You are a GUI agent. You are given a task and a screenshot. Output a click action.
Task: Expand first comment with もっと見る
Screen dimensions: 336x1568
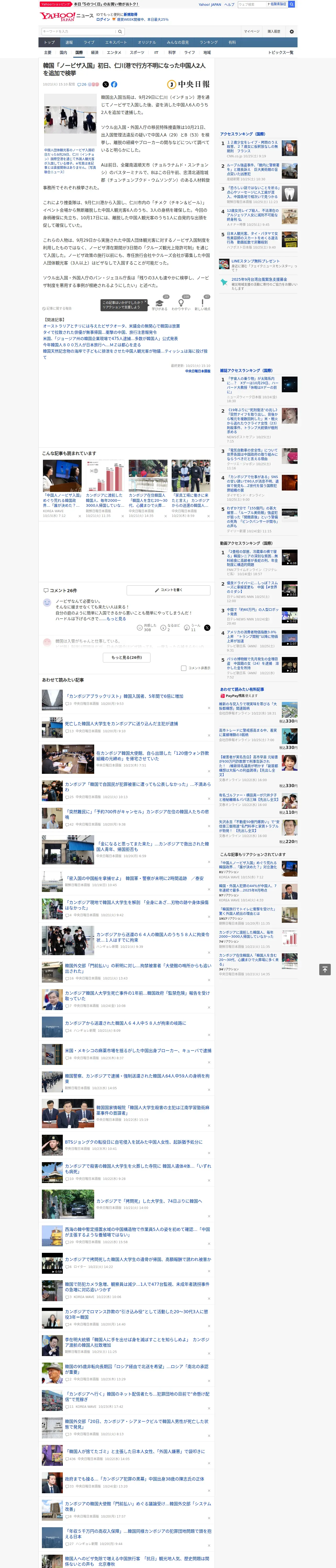pyautogui.click(x=116, y=618)
